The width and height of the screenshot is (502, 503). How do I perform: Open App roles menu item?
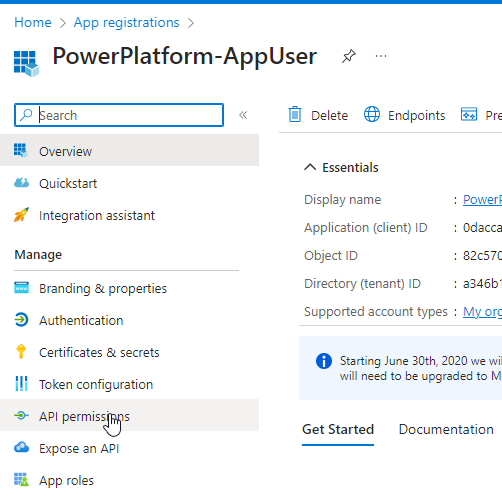[x=129, y=480]
